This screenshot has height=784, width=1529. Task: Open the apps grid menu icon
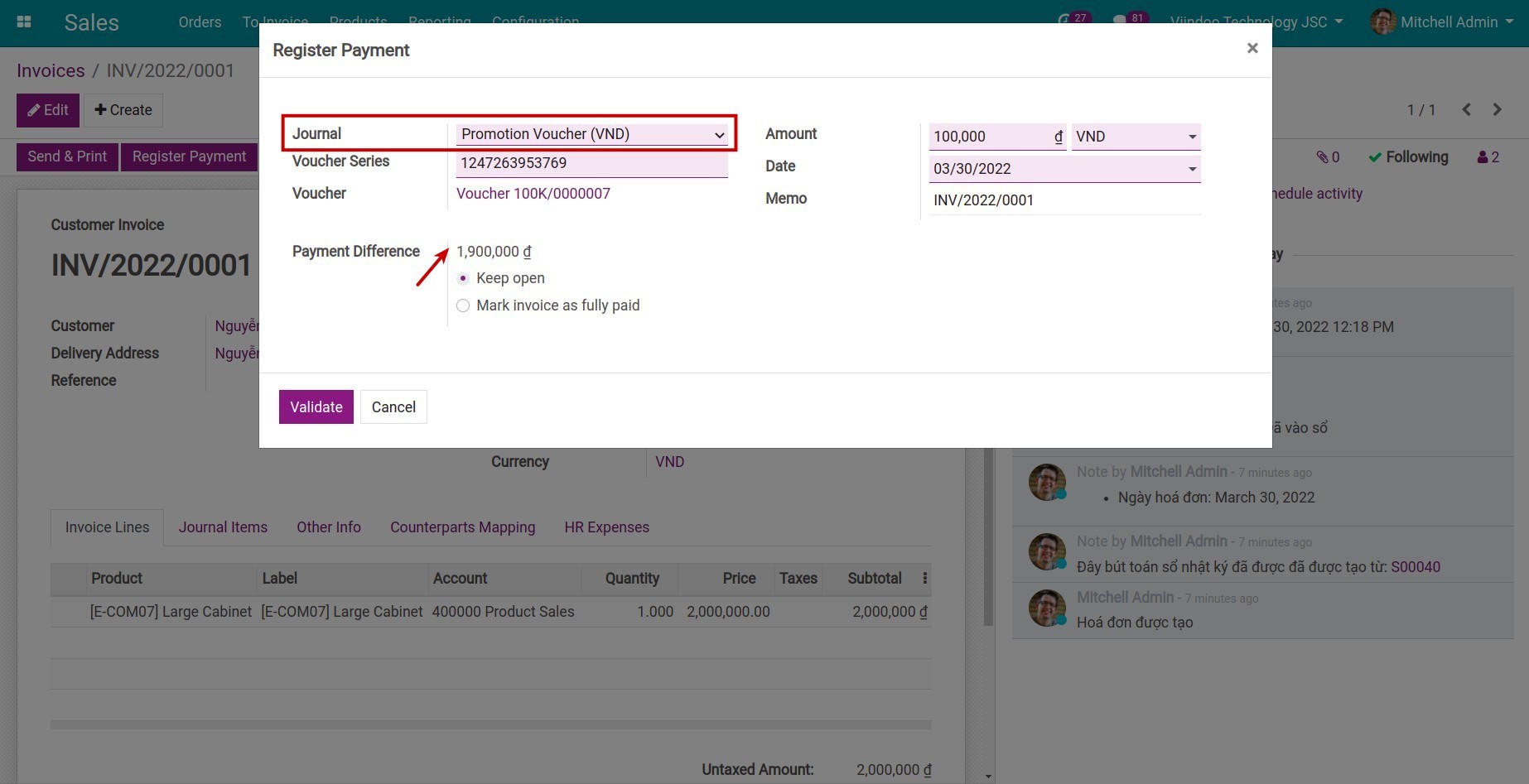point(24,22)
